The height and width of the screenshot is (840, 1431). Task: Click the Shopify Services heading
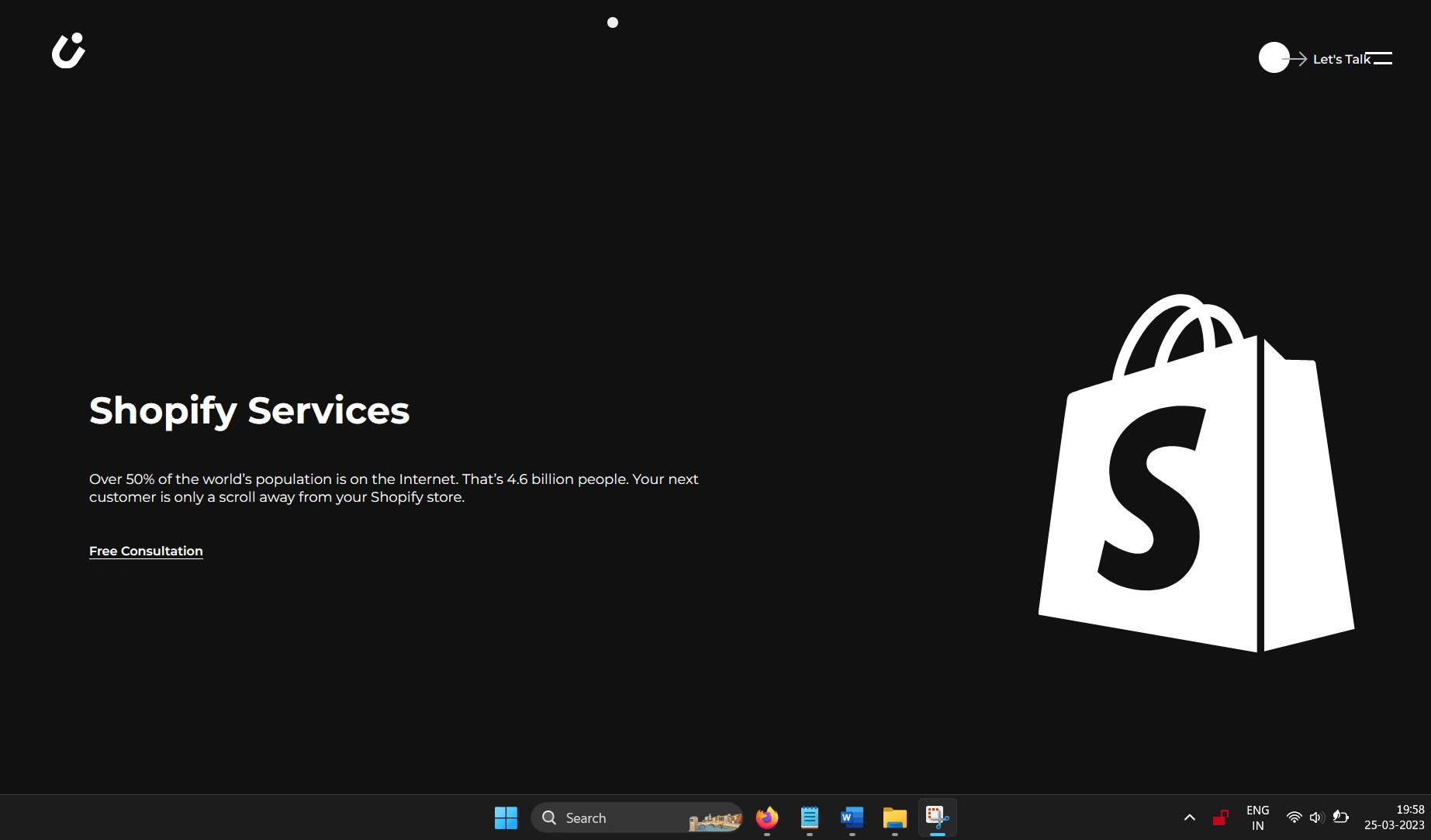(249, 410)
